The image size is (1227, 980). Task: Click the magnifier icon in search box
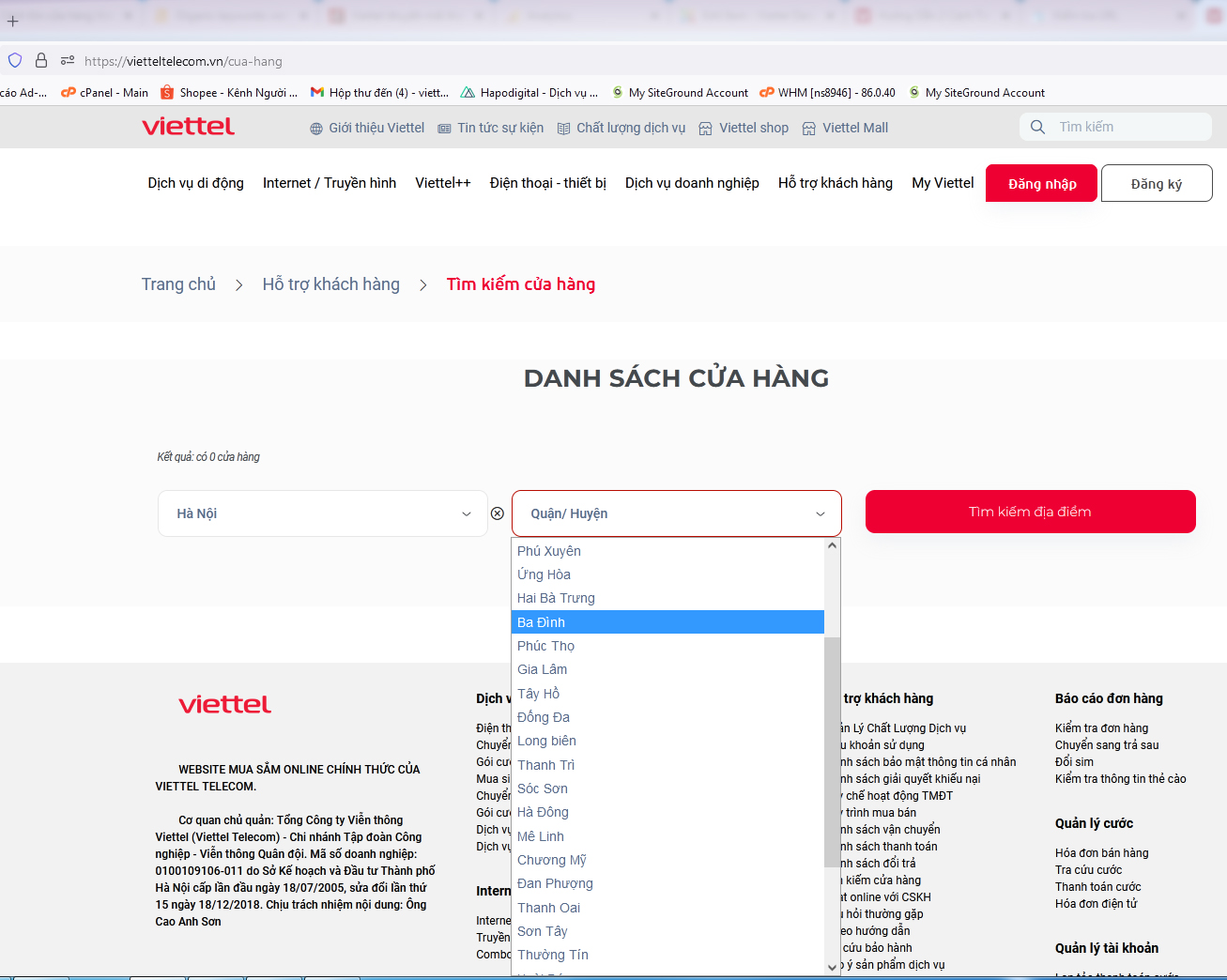point(1037,127)
